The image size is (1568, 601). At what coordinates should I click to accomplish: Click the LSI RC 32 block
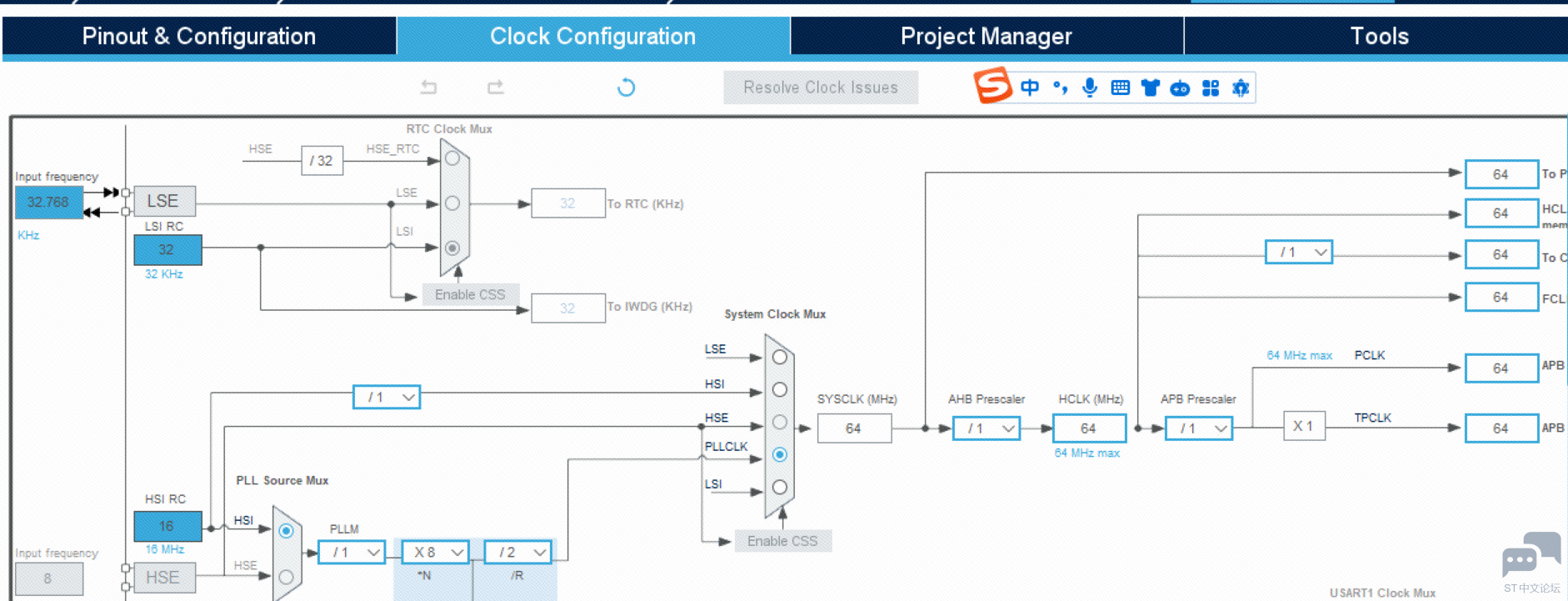coord(167,249)
